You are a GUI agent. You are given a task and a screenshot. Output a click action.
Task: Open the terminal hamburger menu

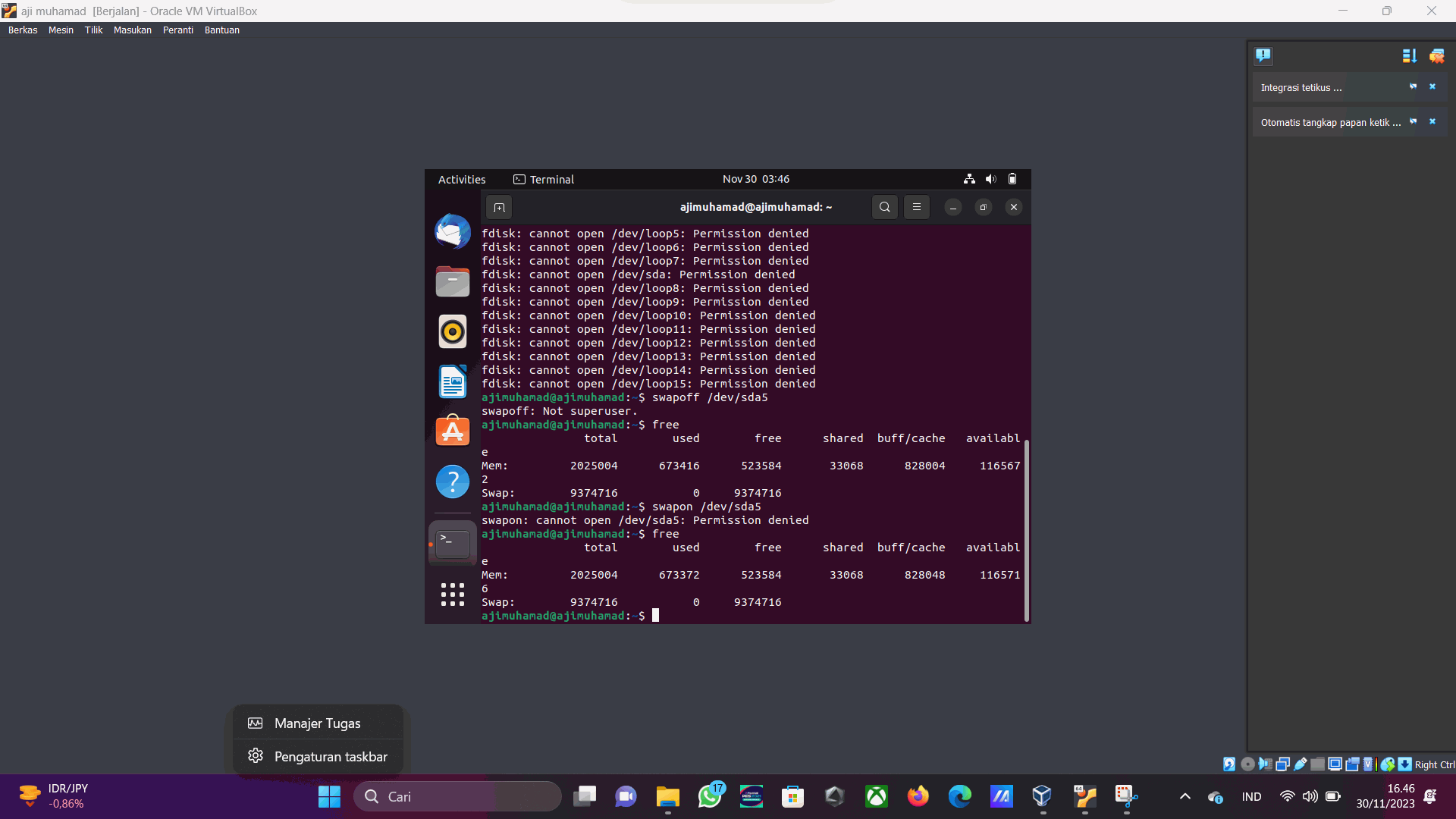pos(917,207)
